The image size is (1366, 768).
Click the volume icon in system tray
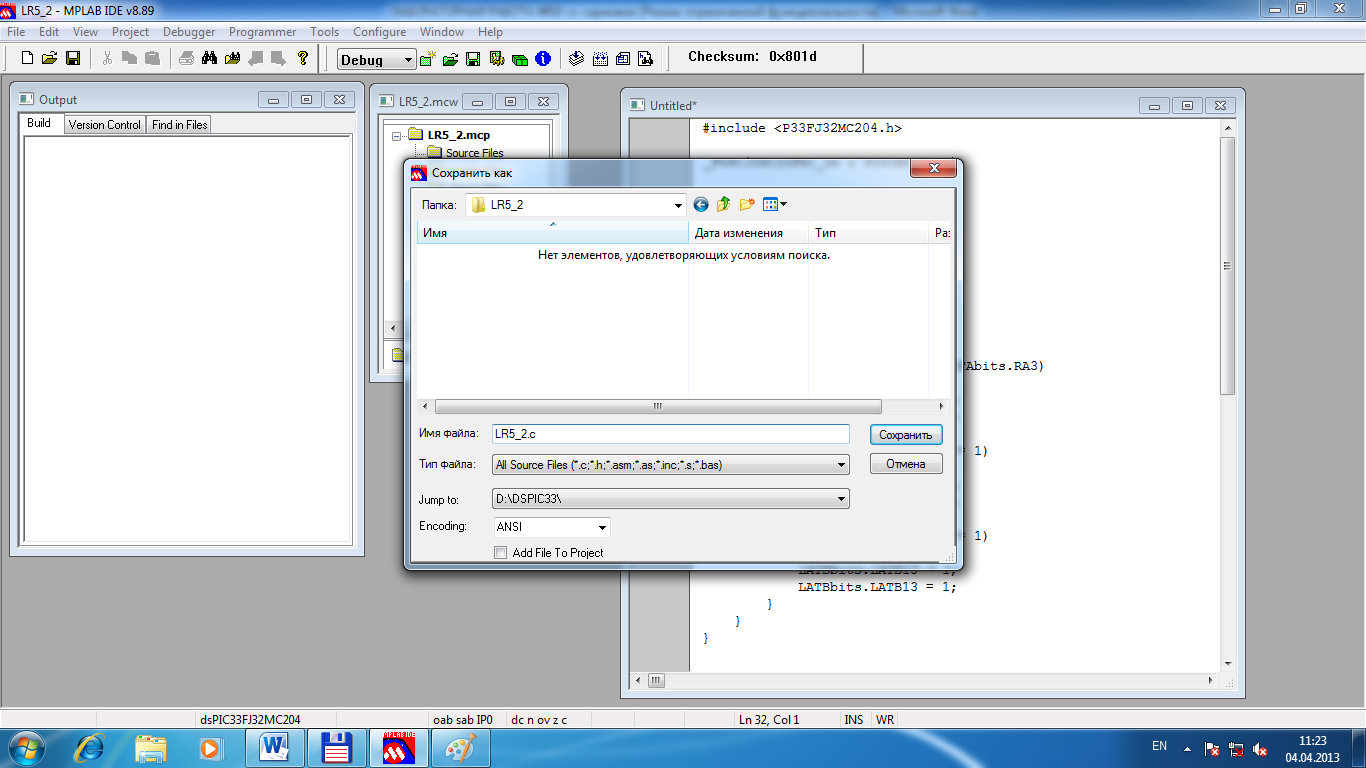tap(1262, 748)
